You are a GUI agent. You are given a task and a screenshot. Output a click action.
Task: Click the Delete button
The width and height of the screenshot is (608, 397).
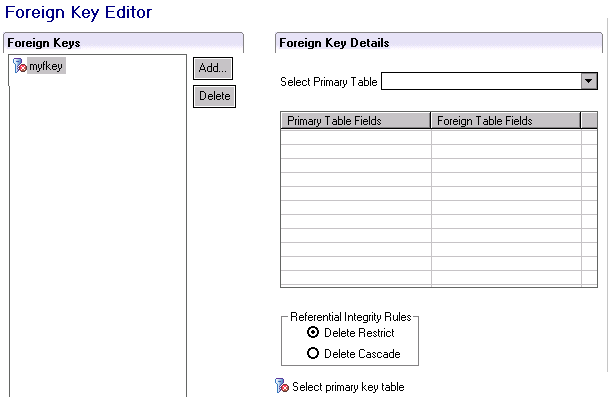click(214, 96)
